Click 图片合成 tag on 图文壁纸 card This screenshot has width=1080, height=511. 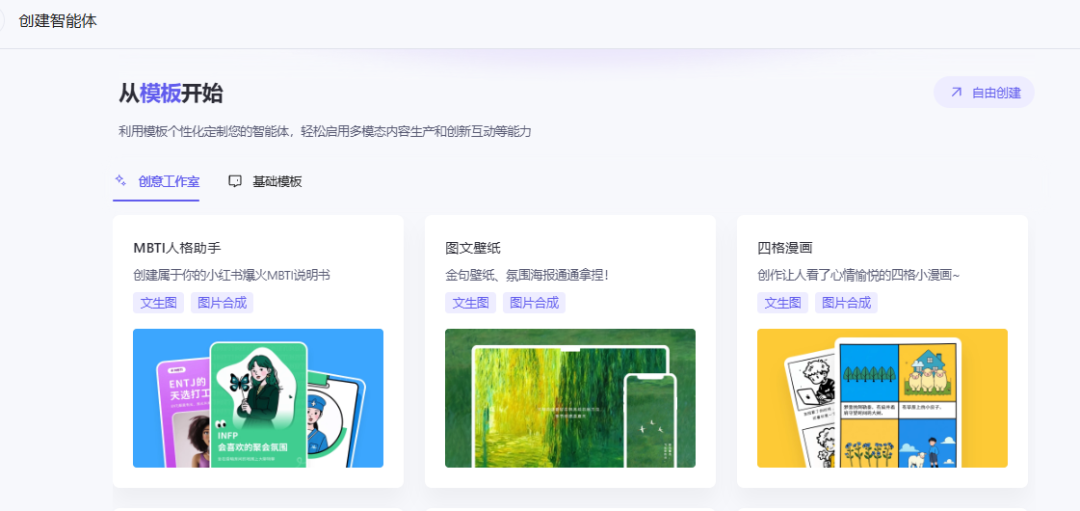(534, 302)
